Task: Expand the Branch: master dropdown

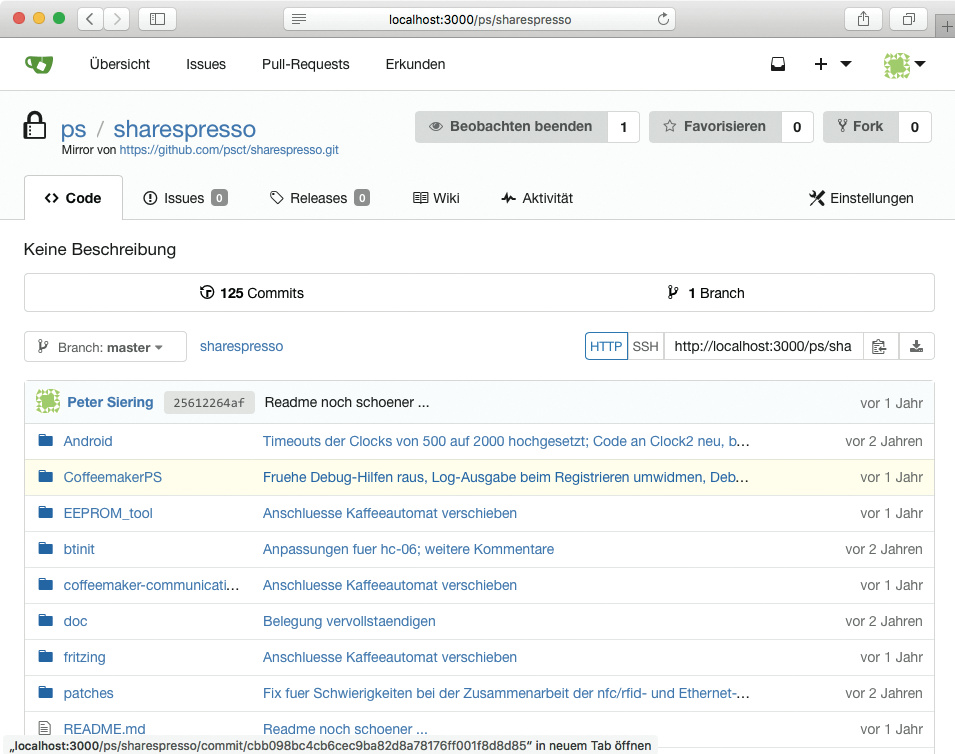Action: 105,347
